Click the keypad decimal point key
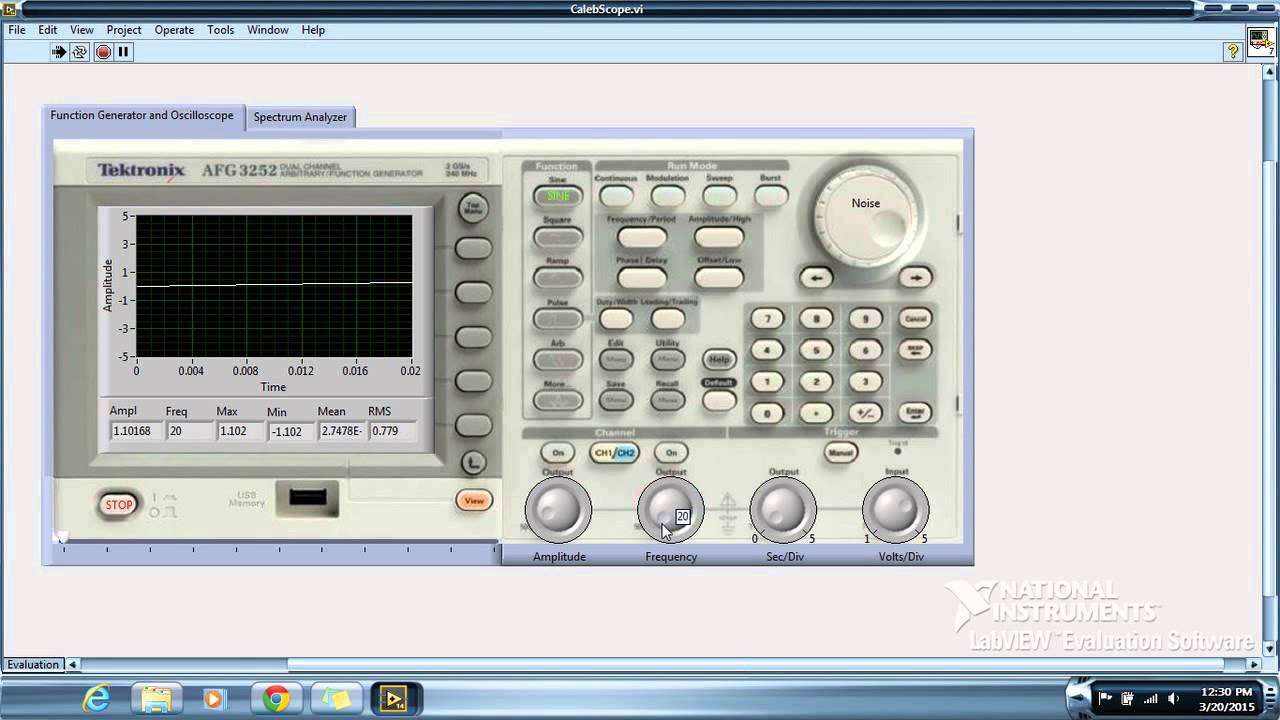Viewport: 1280px width, 720px height. 816,412
